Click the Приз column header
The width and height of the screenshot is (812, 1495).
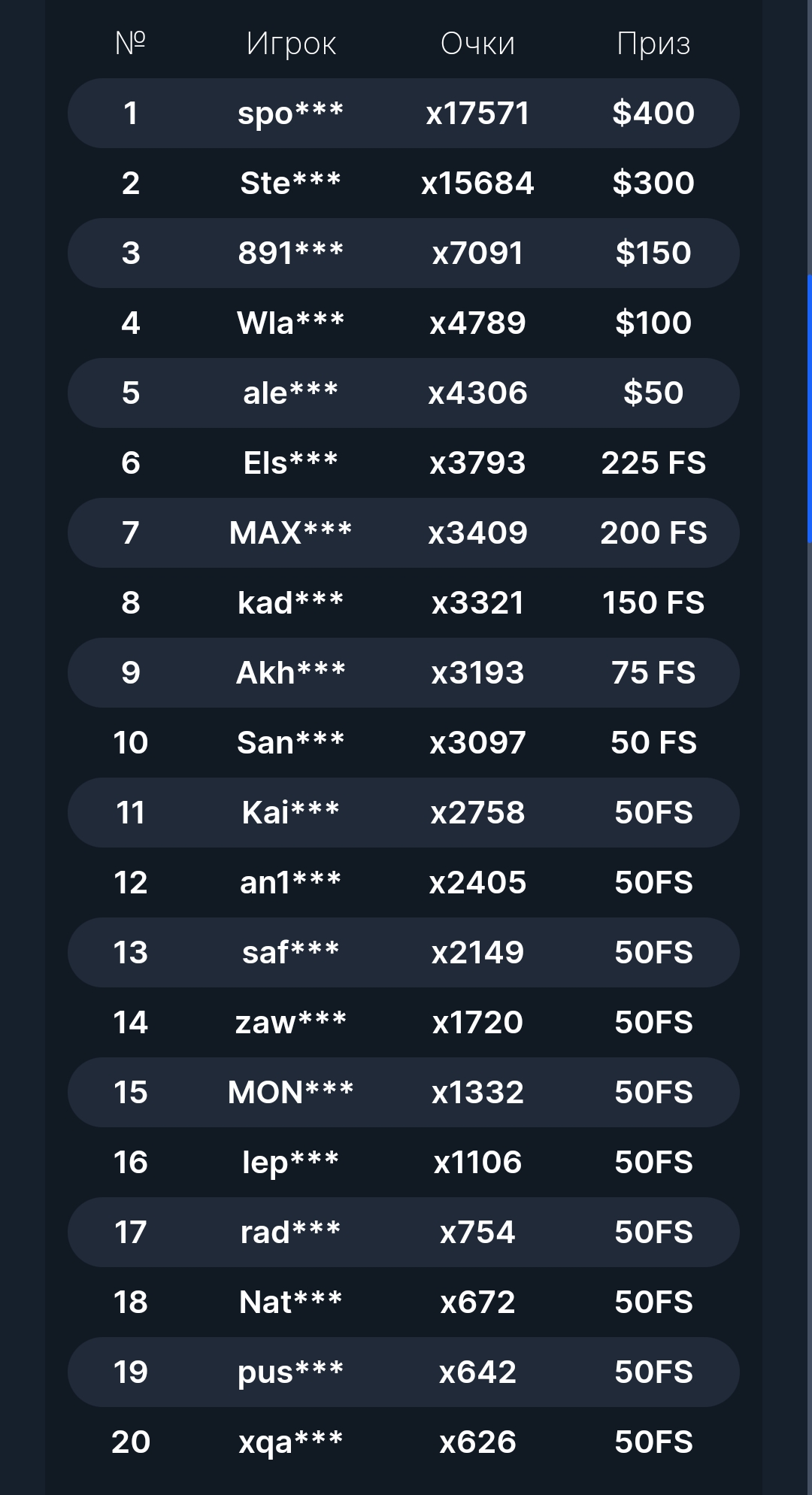(x=653, y=44)
